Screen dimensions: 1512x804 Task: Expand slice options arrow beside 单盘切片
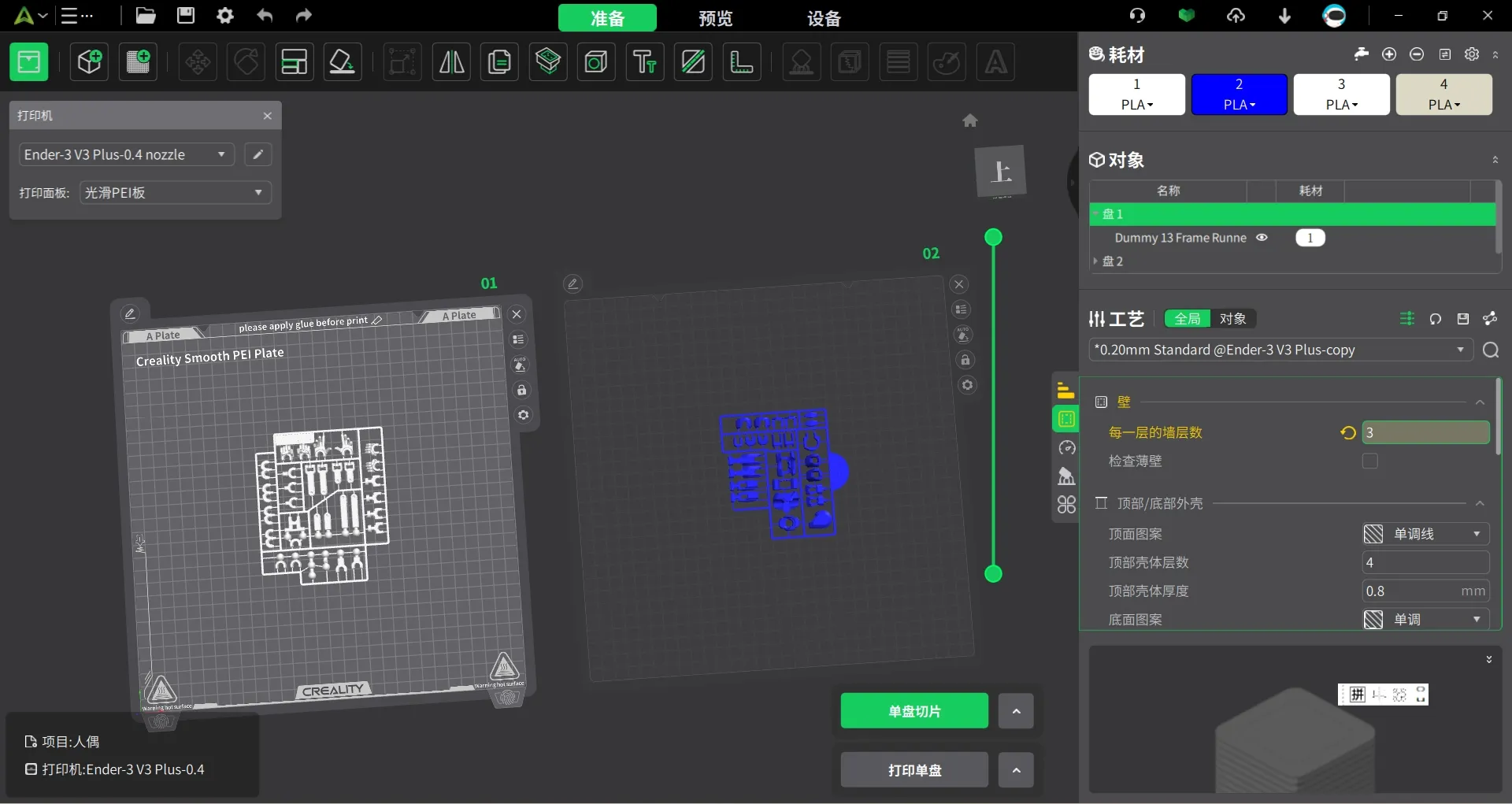(x=1016, y=711)
